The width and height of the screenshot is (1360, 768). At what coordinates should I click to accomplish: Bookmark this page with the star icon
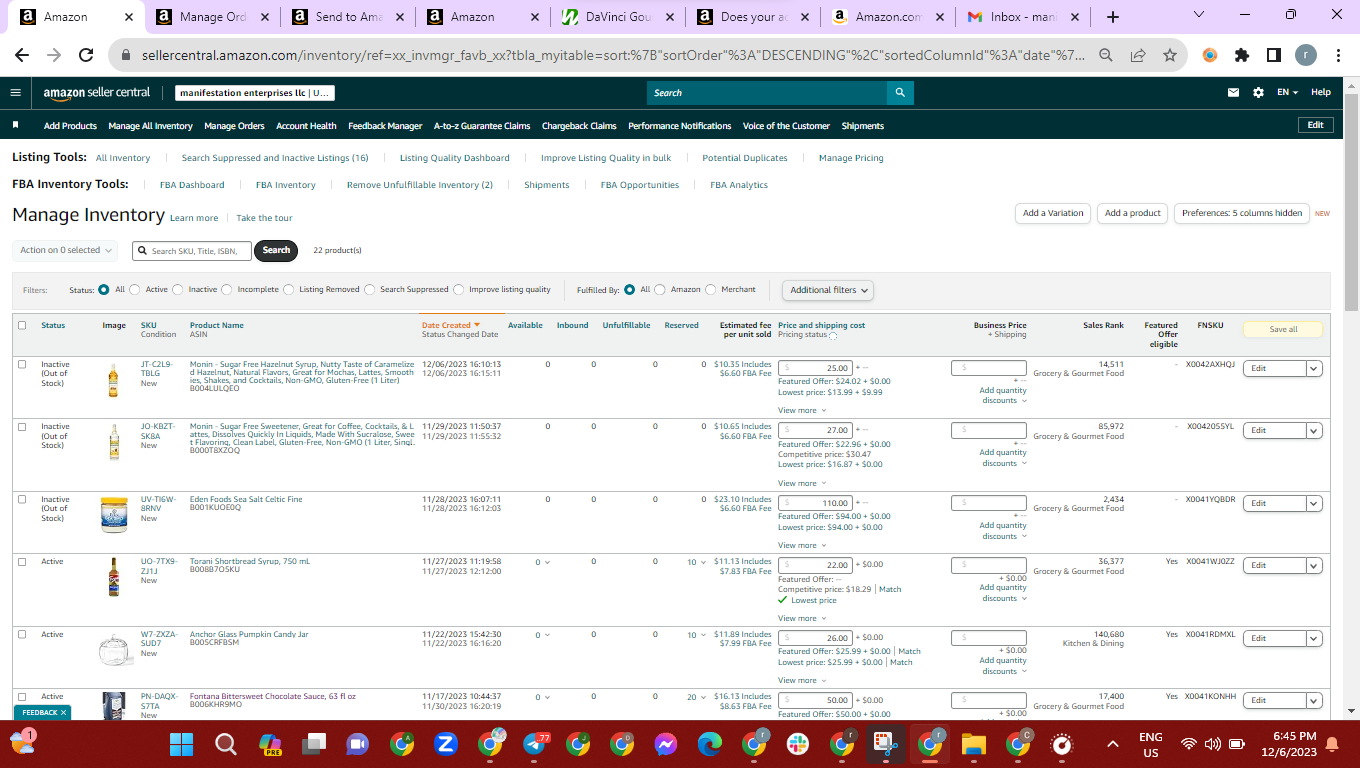tap(1170, 56)
